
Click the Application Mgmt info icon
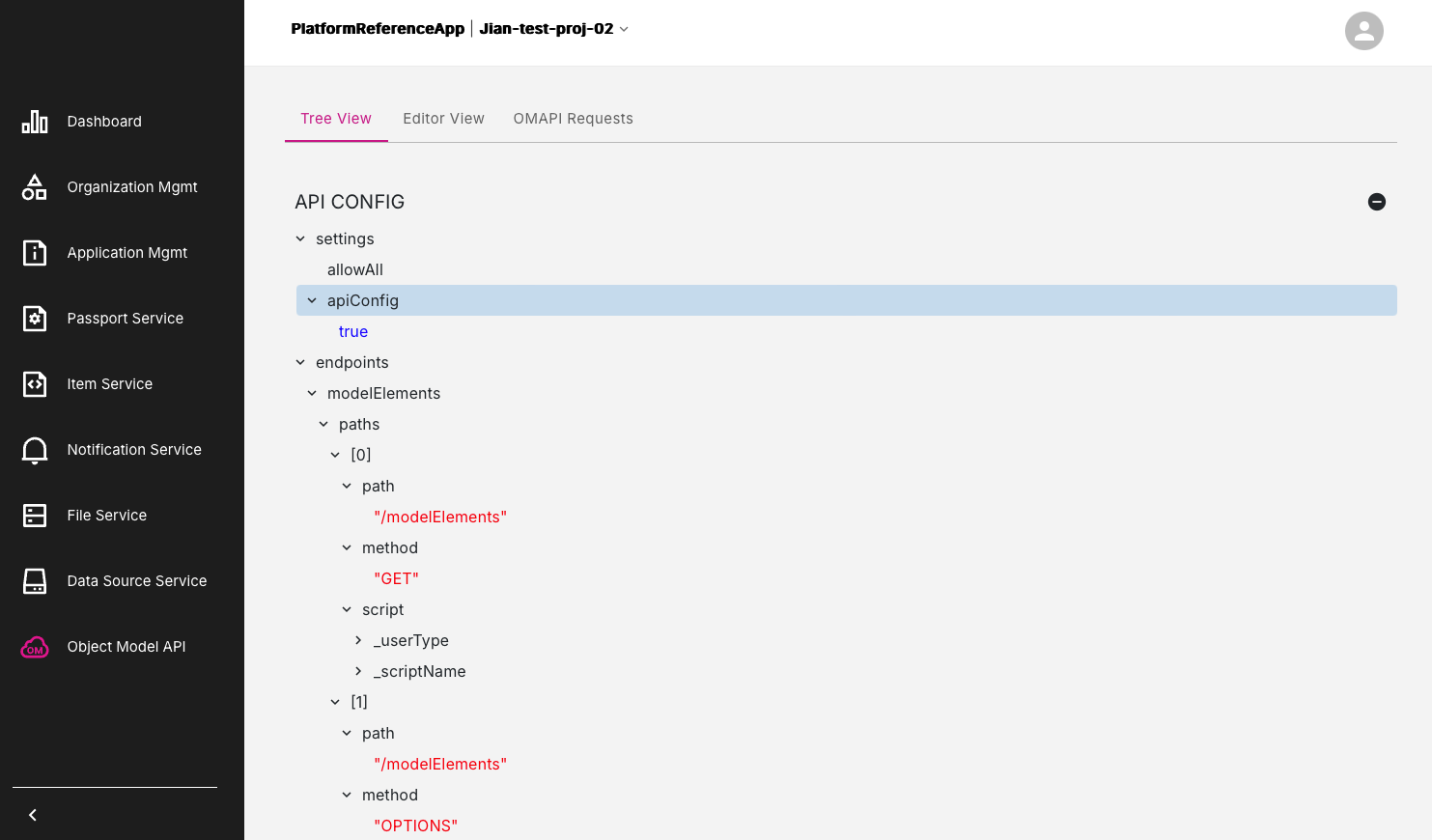coord(35,253)
